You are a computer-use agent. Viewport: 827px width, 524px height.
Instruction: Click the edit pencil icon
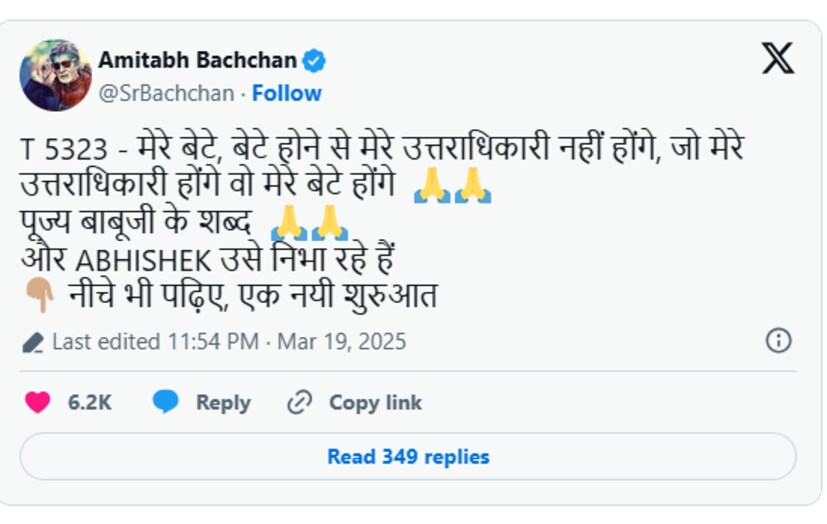click(x=33, y=343)
